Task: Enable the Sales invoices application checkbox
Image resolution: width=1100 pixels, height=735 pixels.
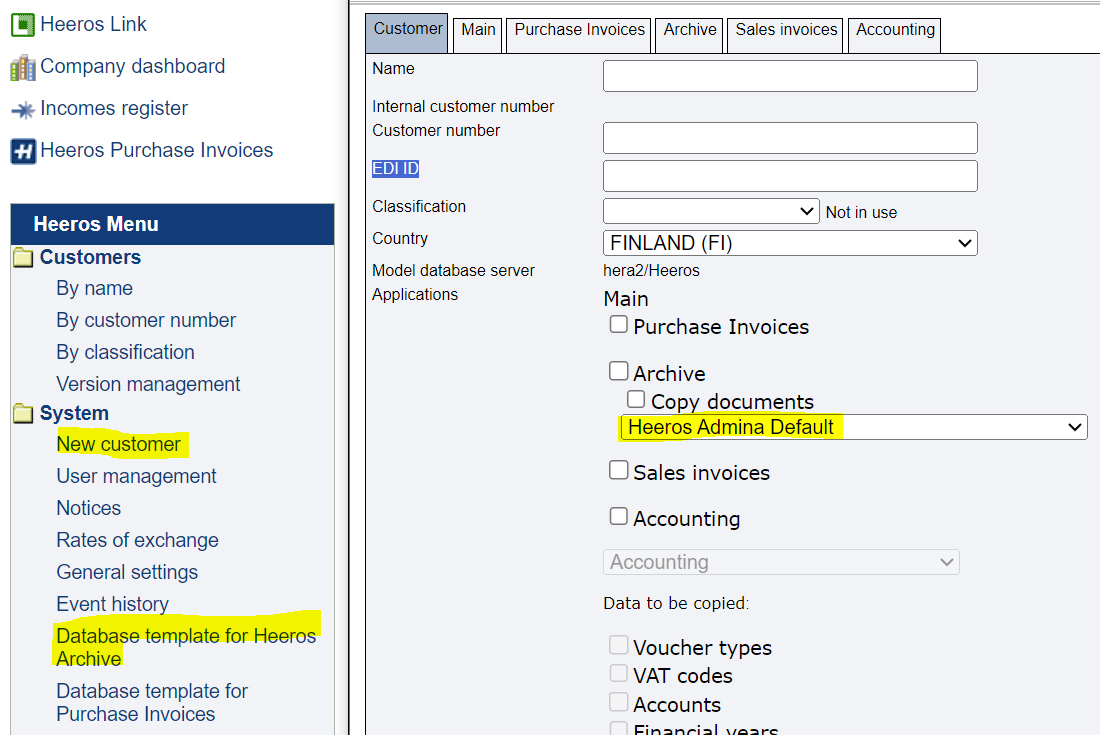Action: pyautogui.click(x=618, y=470)
